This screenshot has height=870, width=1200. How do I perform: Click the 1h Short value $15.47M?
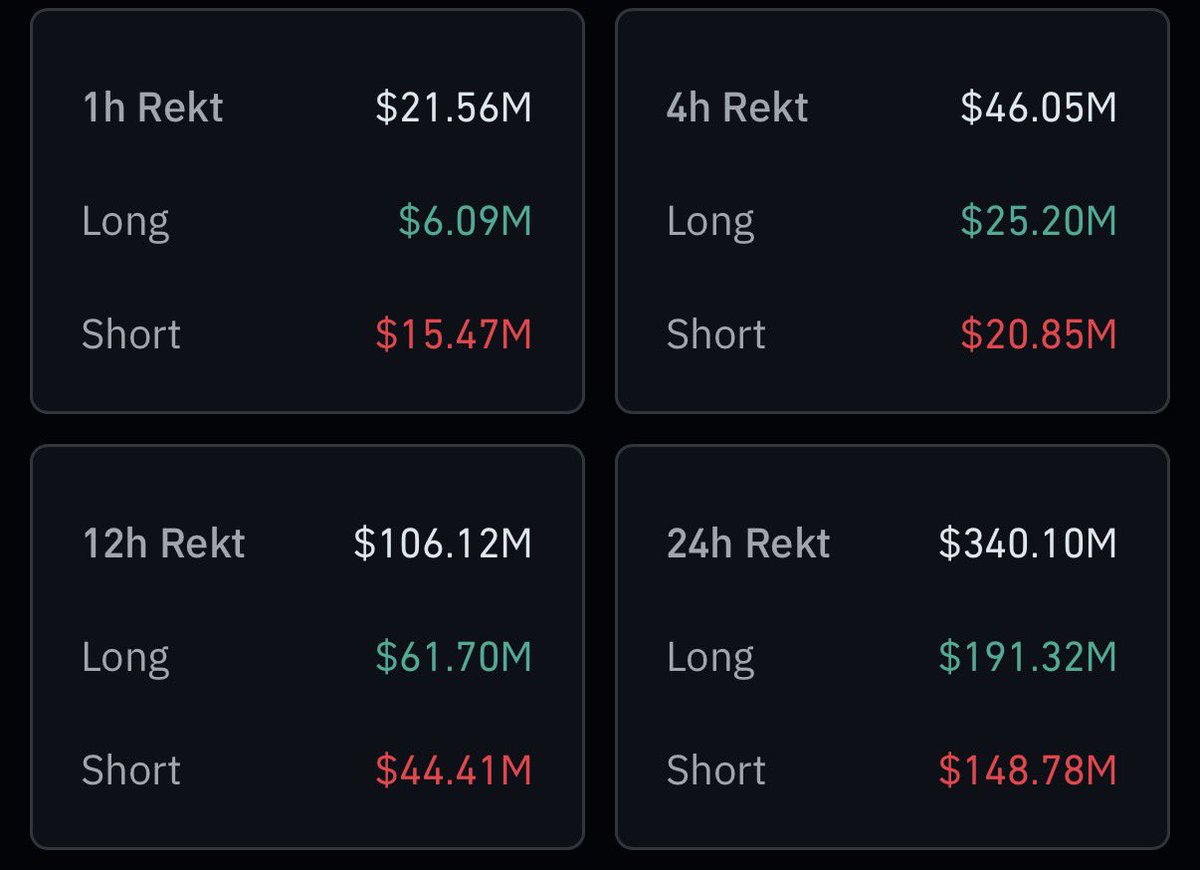(453, 334)
